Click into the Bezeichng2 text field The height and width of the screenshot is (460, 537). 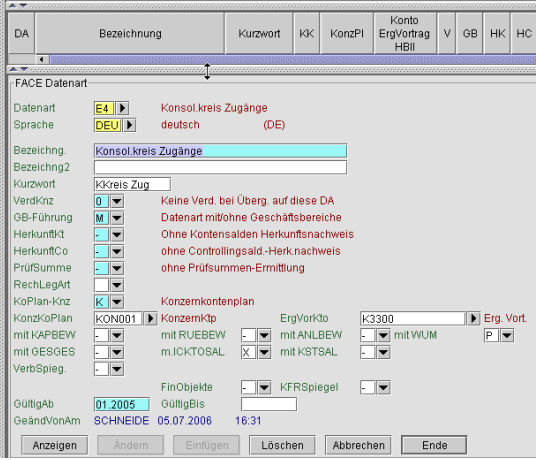(220, 168)
